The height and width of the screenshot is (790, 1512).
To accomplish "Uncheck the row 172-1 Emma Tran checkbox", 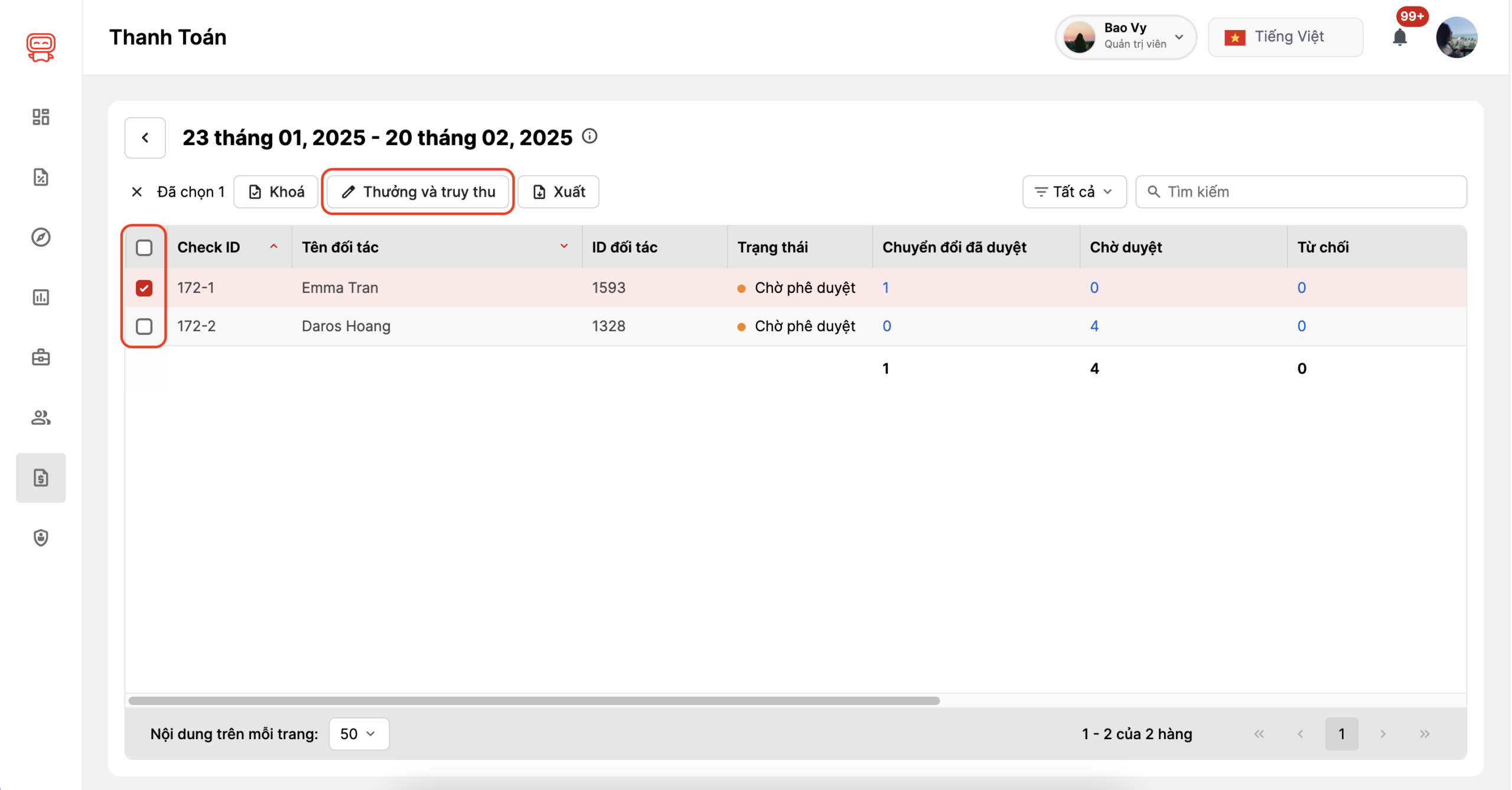I will (144, 288).
